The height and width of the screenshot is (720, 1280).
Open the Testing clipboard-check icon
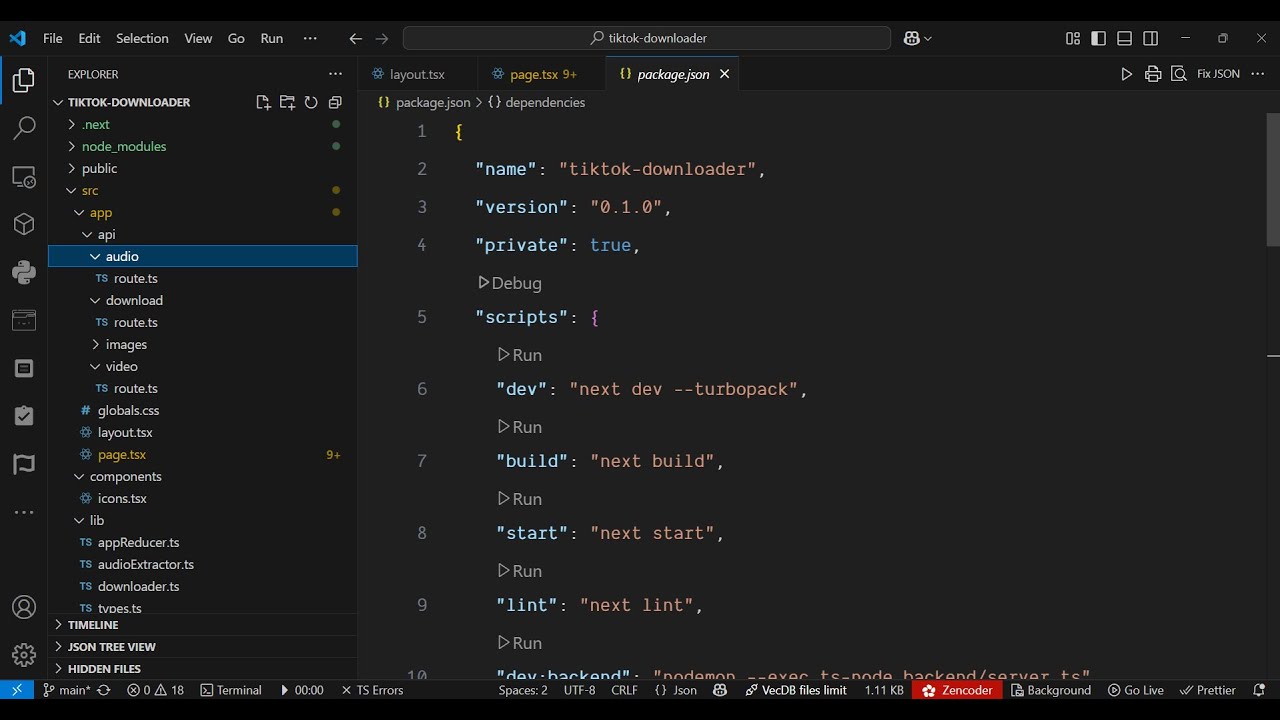(x=24, y=416)
